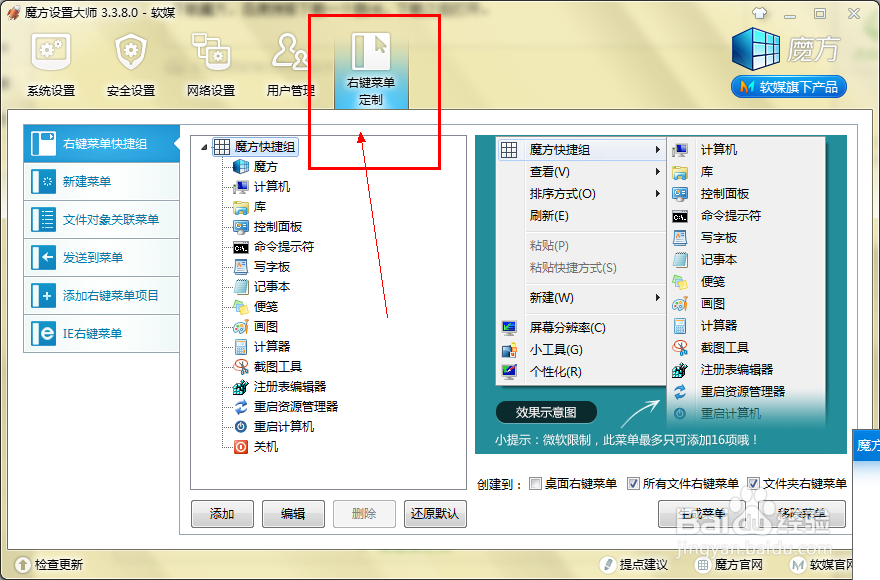Click 刷新(E) in the preview menu

coord(549,216)
